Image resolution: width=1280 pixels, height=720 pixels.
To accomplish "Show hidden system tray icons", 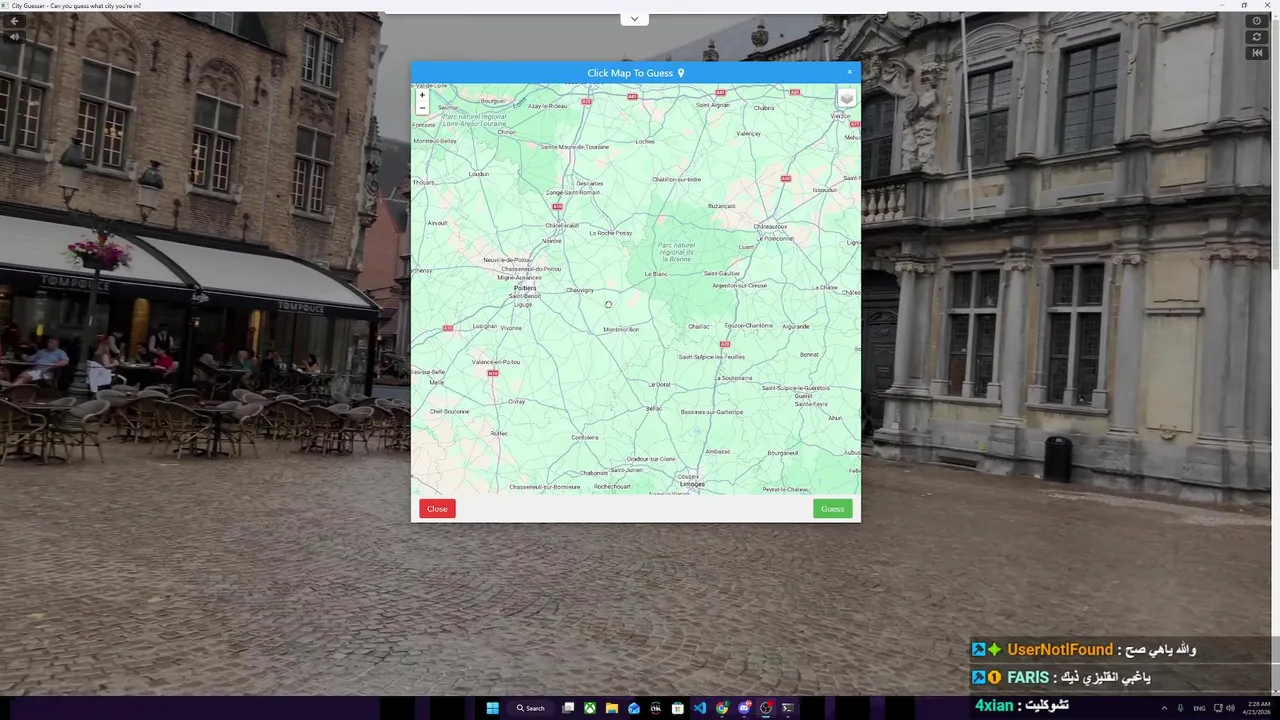I will click(x=1164, y=708).
